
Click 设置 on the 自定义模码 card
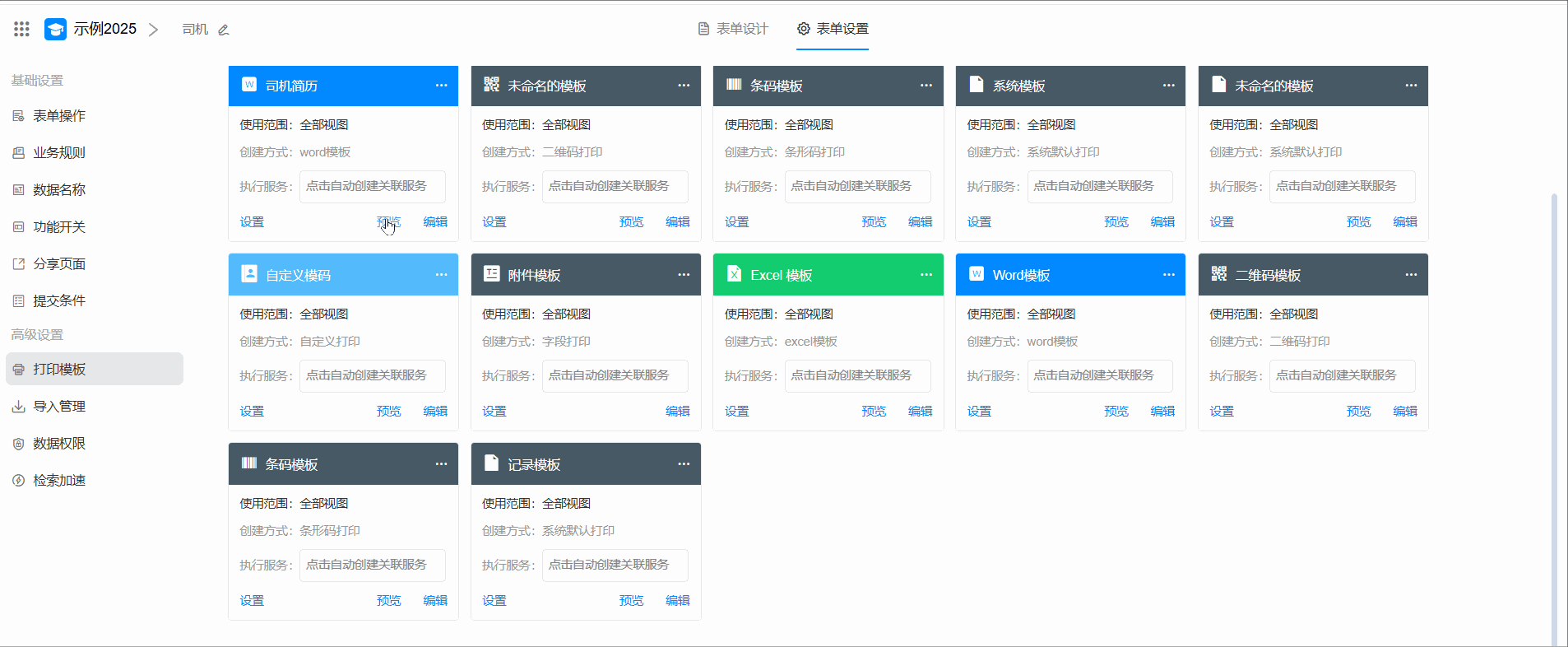coord(252,412)
